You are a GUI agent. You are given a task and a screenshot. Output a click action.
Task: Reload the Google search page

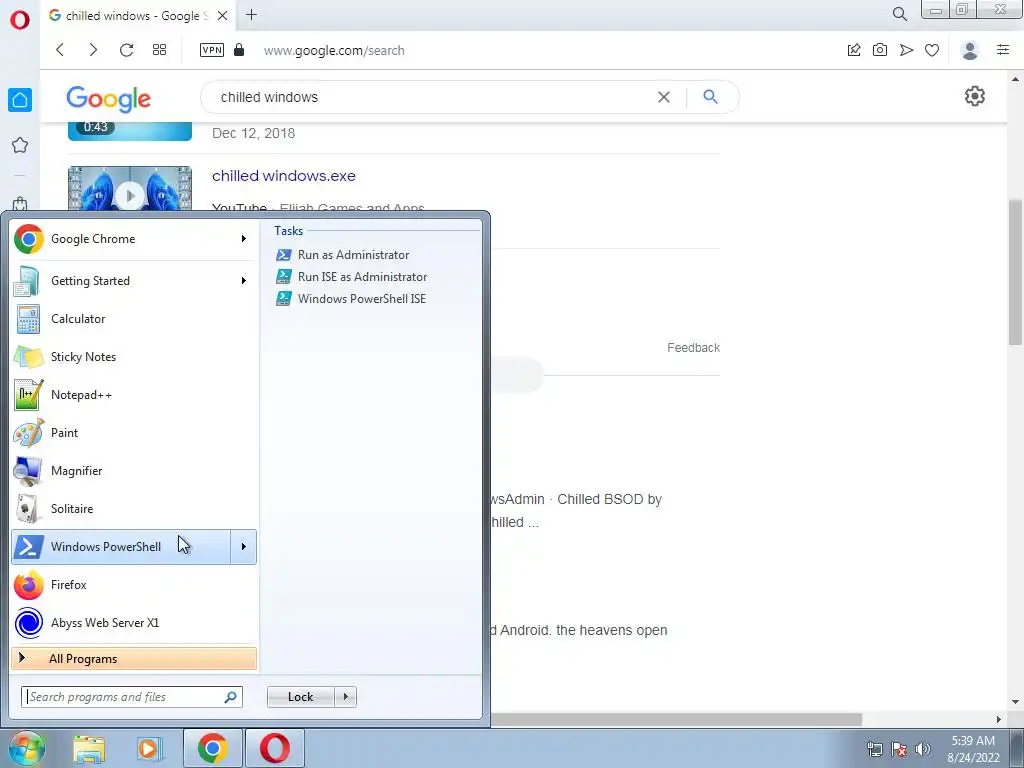[x=127, y=50]
